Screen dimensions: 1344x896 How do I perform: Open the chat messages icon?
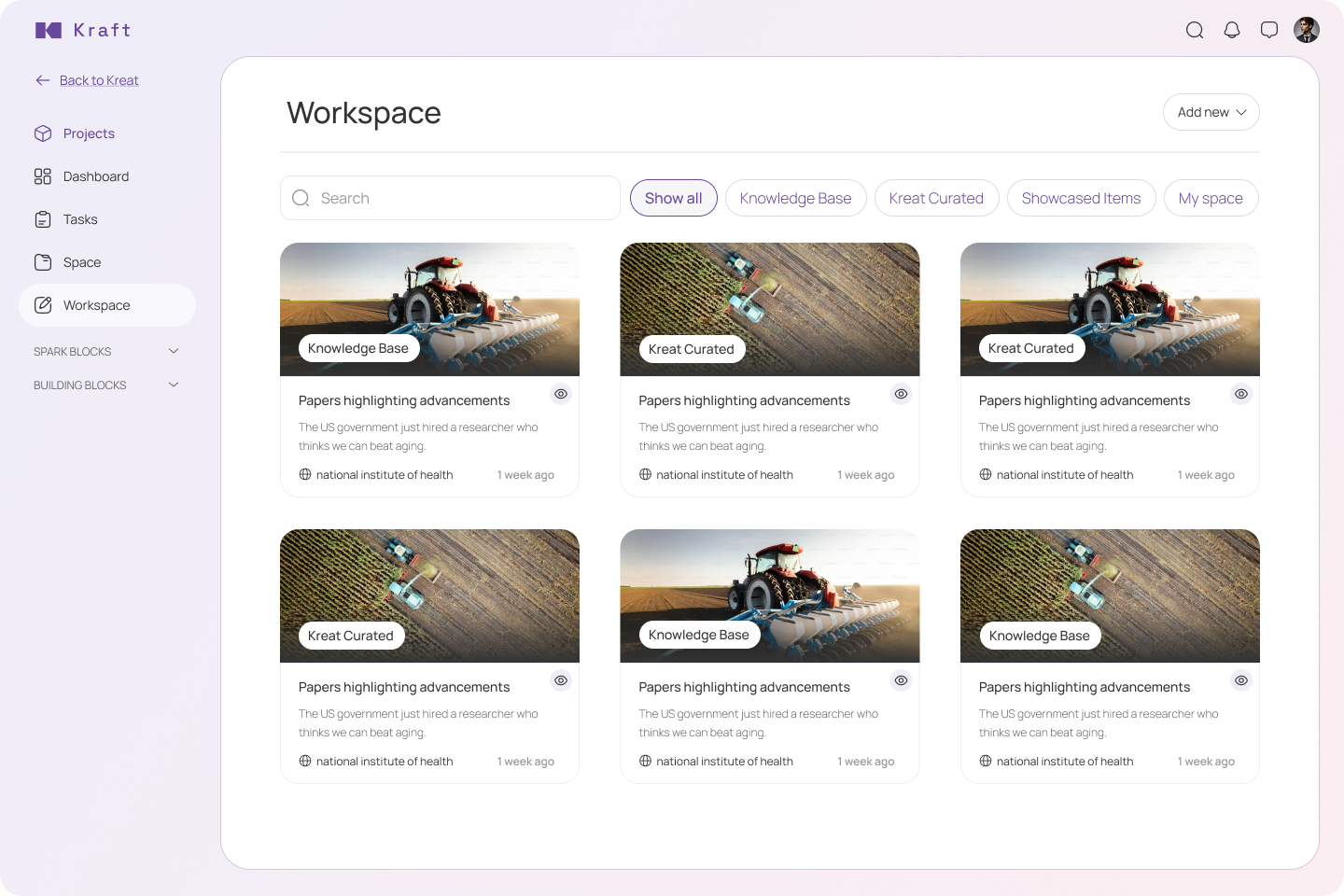pos(1269,30)
